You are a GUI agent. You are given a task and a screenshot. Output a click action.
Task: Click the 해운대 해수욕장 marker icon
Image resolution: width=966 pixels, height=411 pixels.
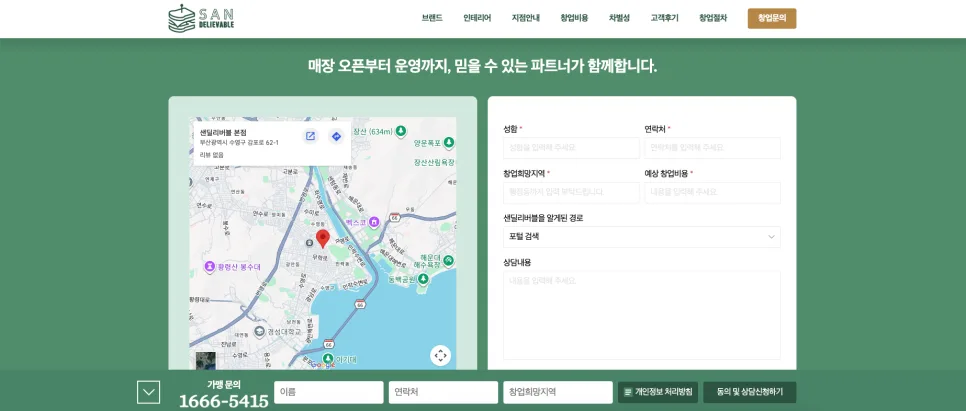448,260
